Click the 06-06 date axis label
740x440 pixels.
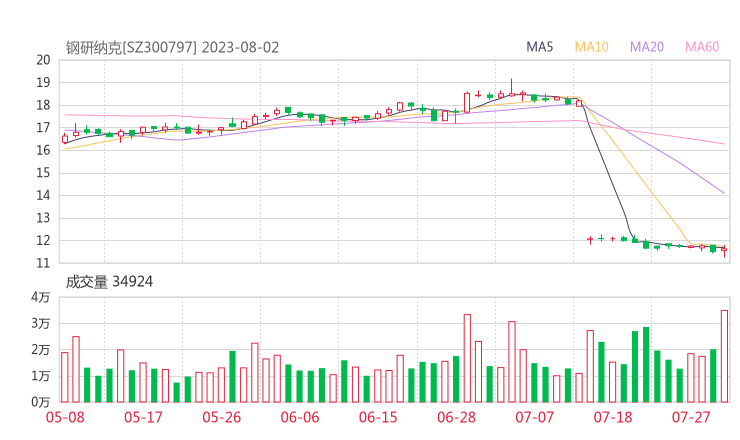(x=300, y=417)
